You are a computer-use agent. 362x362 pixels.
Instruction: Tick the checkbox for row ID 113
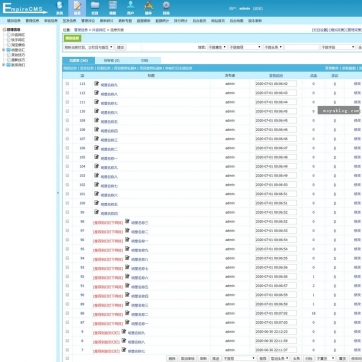click(67, 84)
